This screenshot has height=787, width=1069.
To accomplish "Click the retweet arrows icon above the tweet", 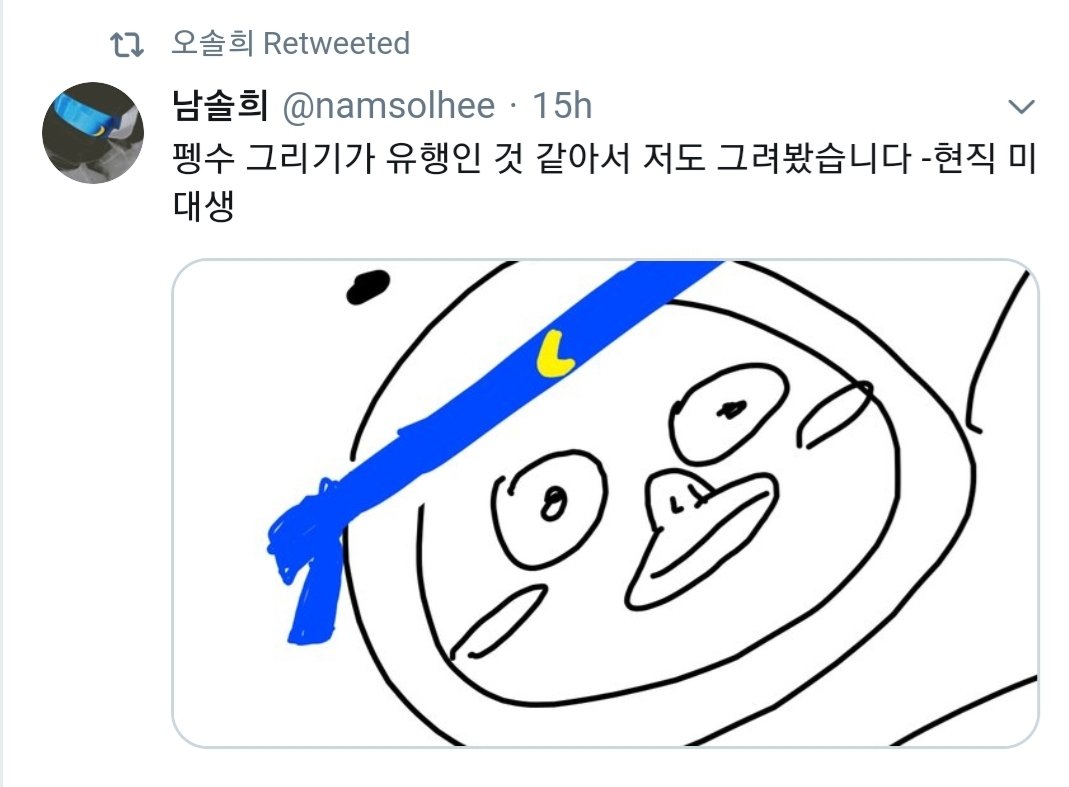I will 127,45.
